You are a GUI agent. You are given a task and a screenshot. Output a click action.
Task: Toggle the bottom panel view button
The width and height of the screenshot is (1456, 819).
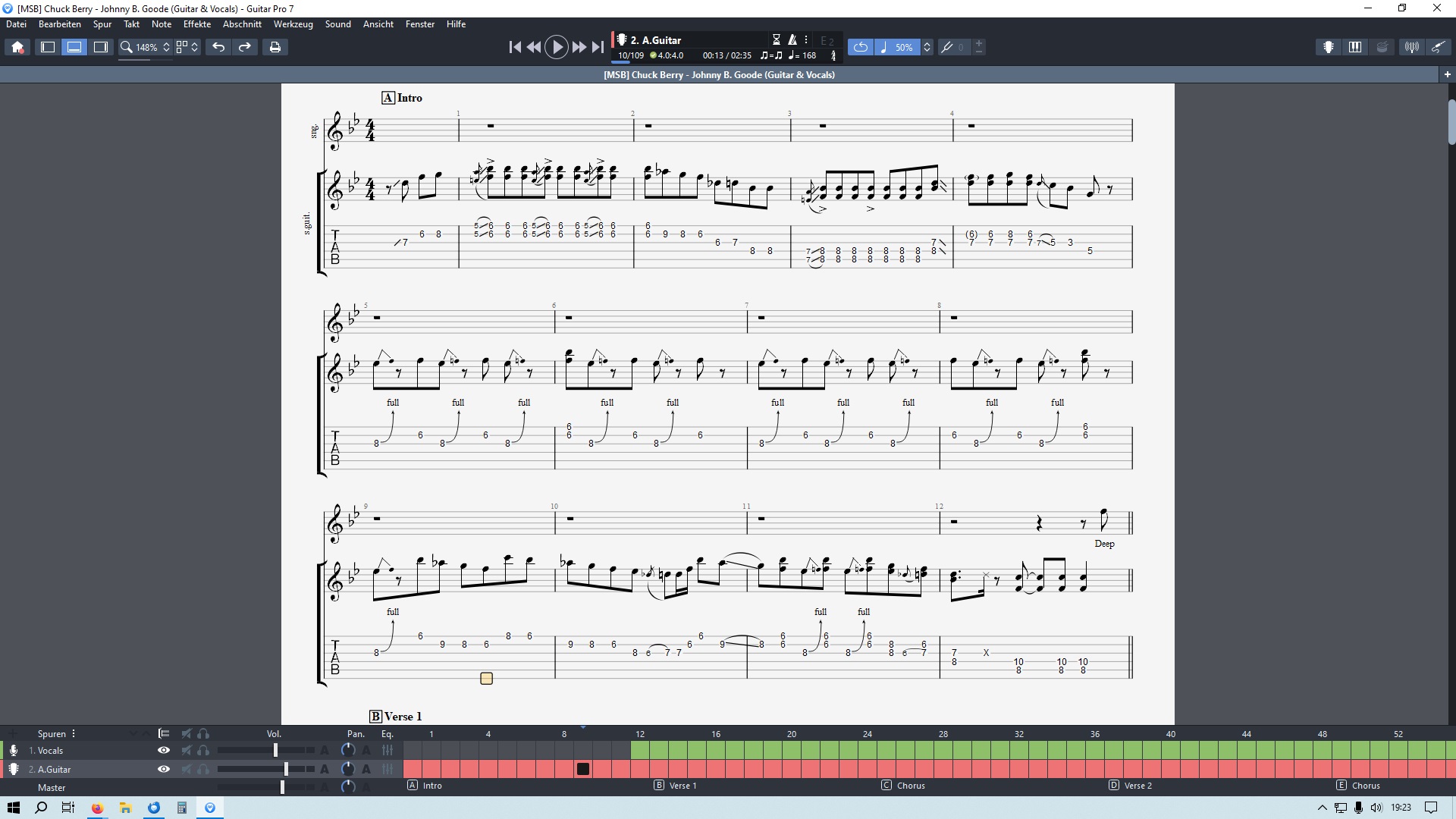(x=74, y=47)
